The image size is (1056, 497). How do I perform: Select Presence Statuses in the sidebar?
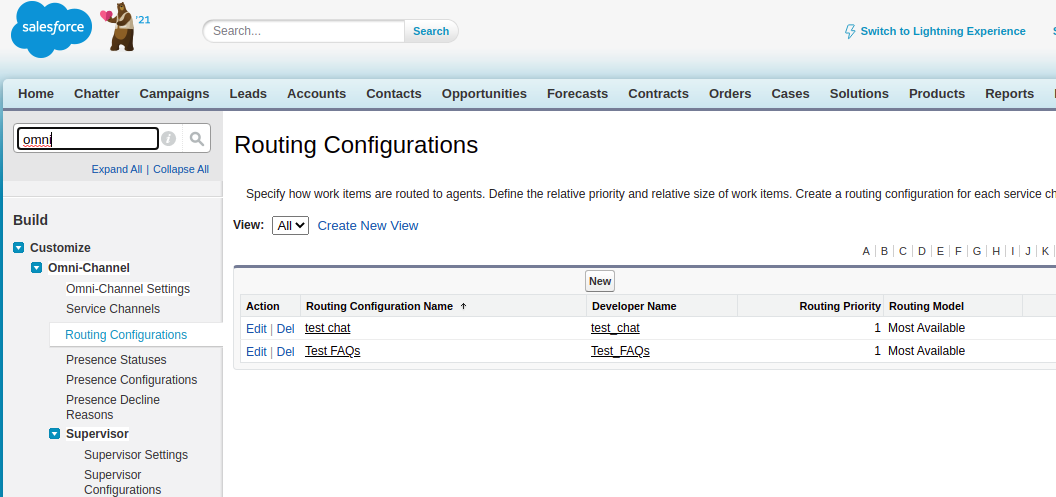pos(116,360)
